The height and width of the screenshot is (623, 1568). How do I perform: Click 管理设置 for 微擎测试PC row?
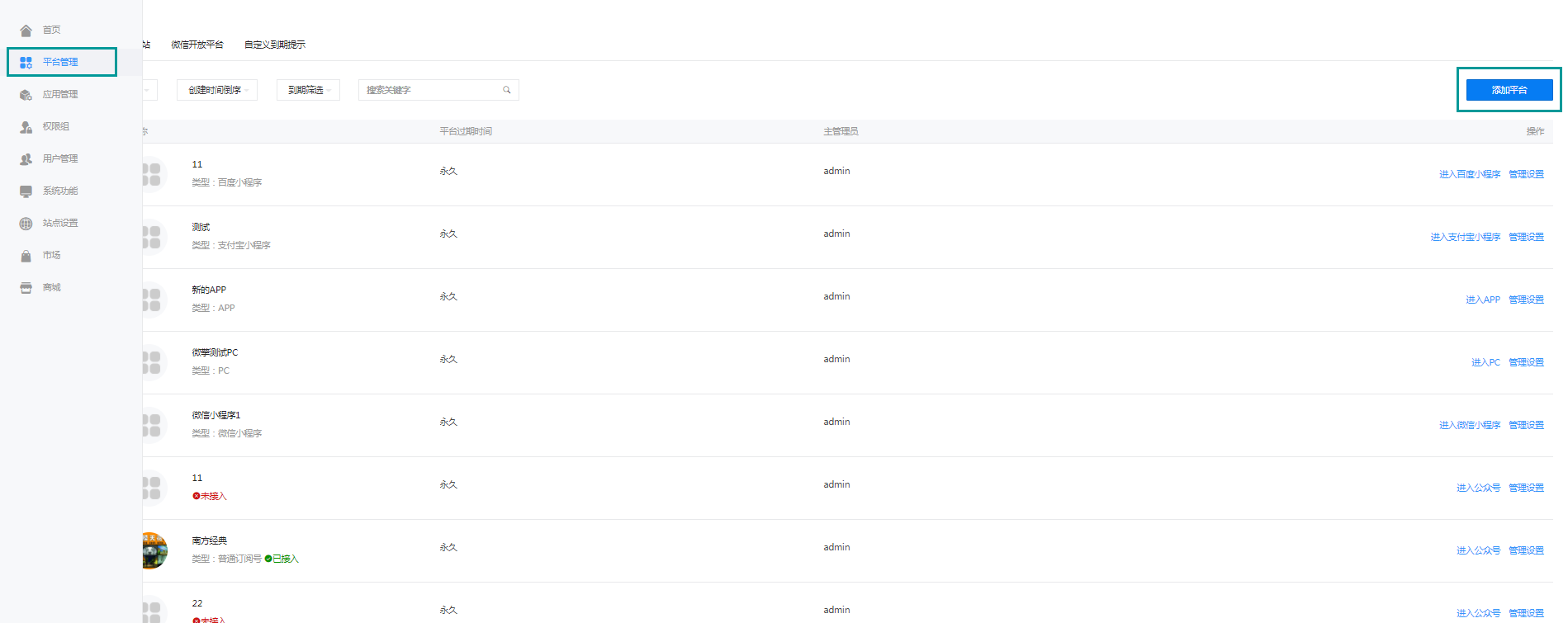tap(1526, 362)
